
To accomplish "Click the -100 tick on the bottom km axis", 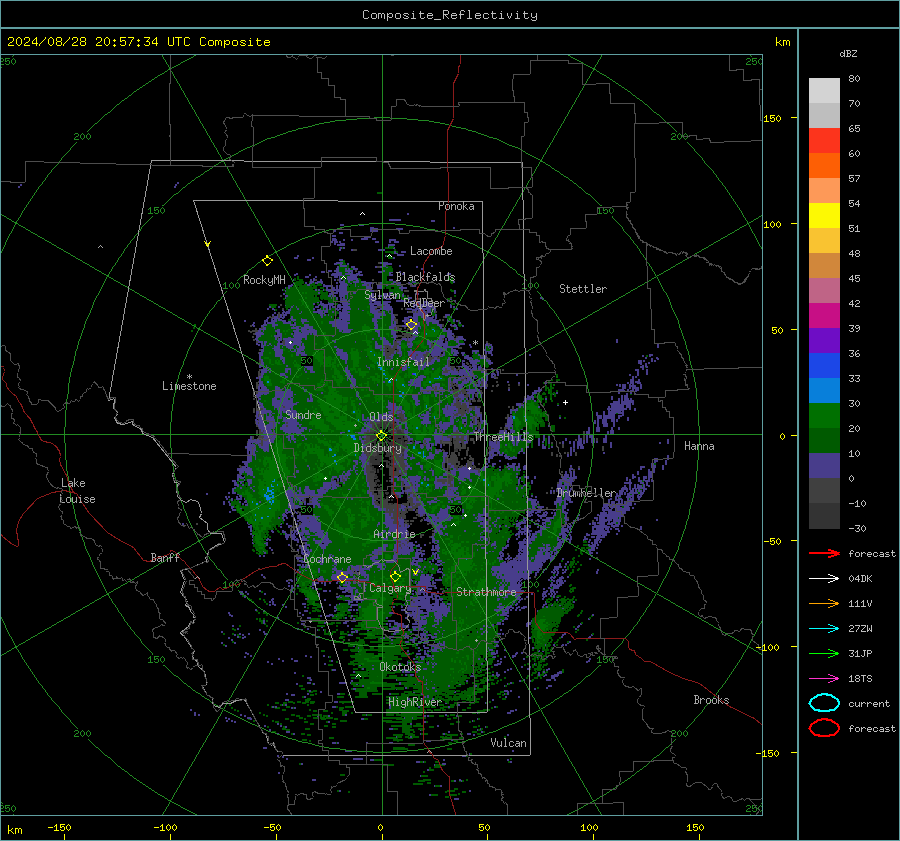I will click(165, 827).
